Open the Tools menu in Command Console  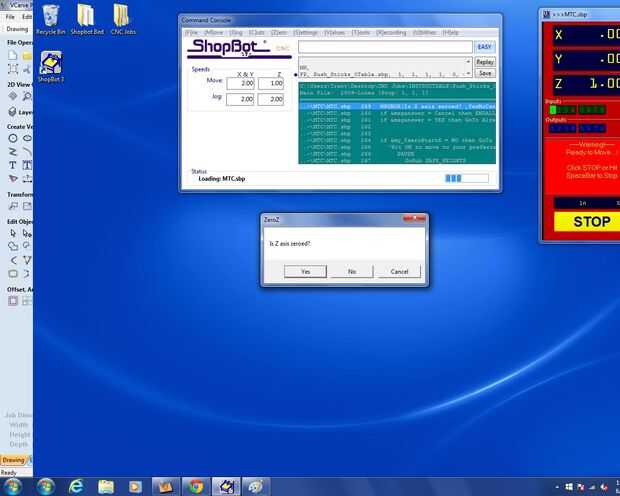[x=361, y=32]
